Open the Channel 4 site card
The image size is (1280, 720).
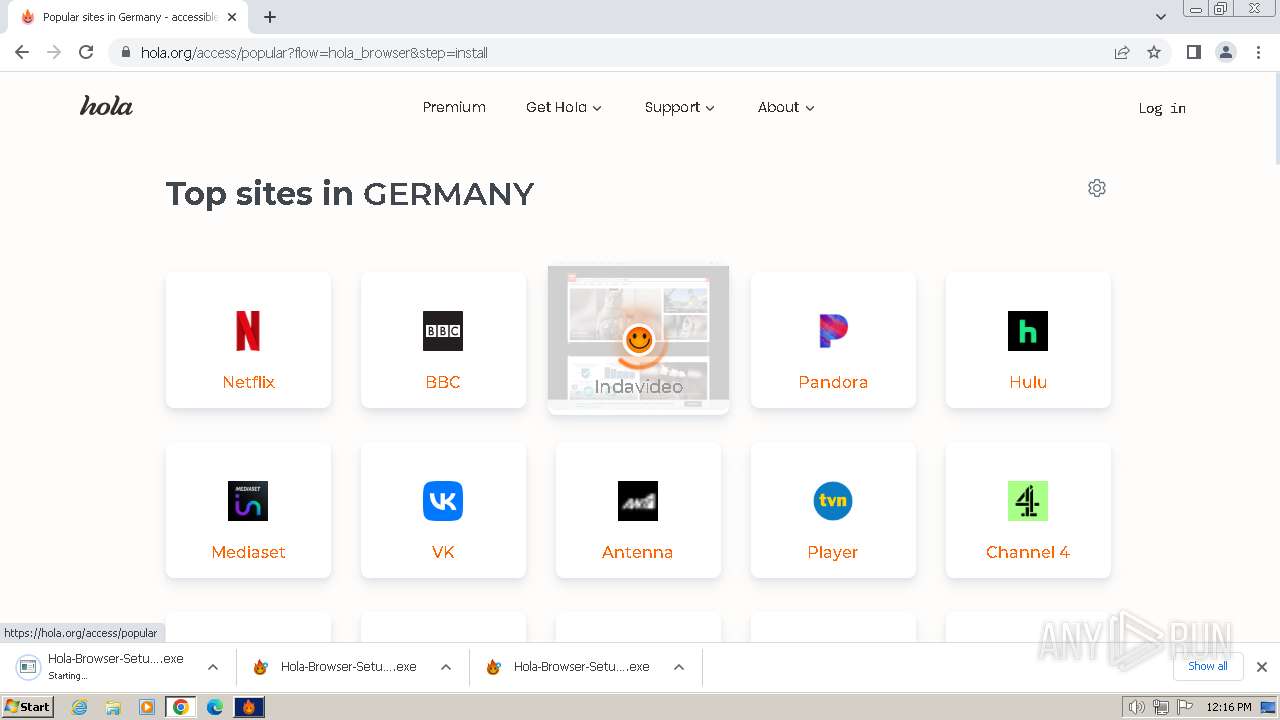[1028, 510]
